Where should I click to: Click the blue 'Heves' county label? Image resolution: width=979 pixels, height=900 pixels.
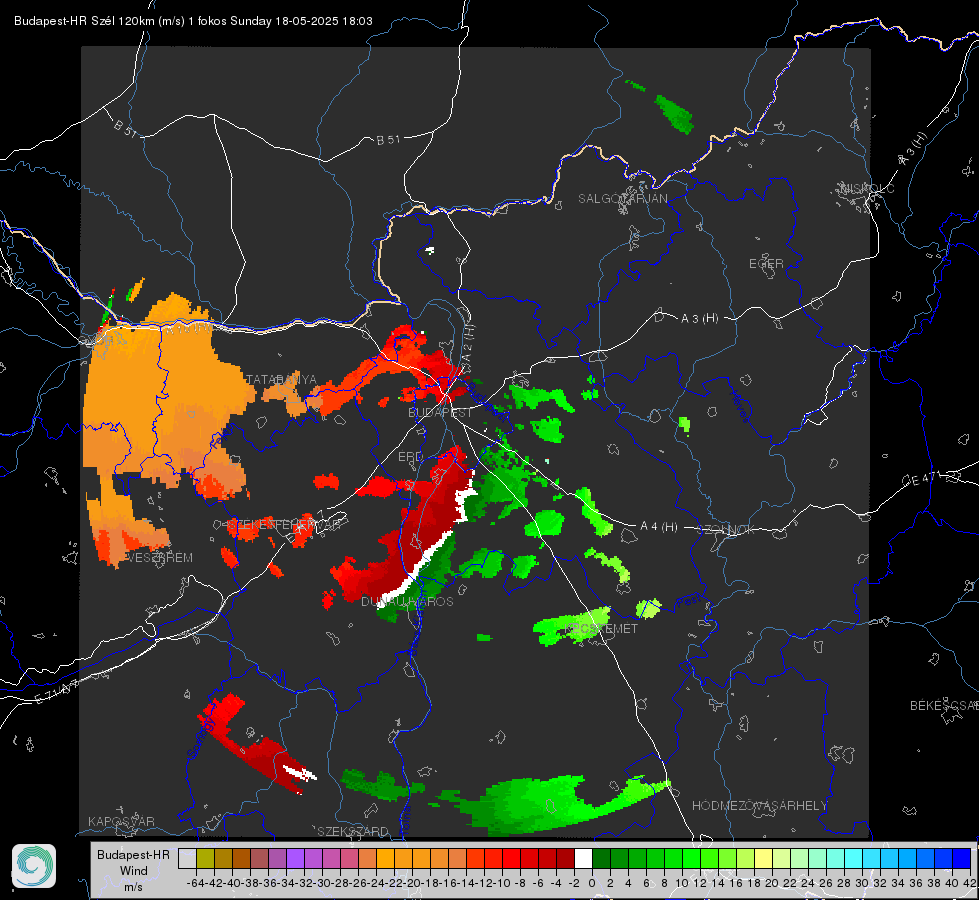pyautogui.click(x=739, y=405)
